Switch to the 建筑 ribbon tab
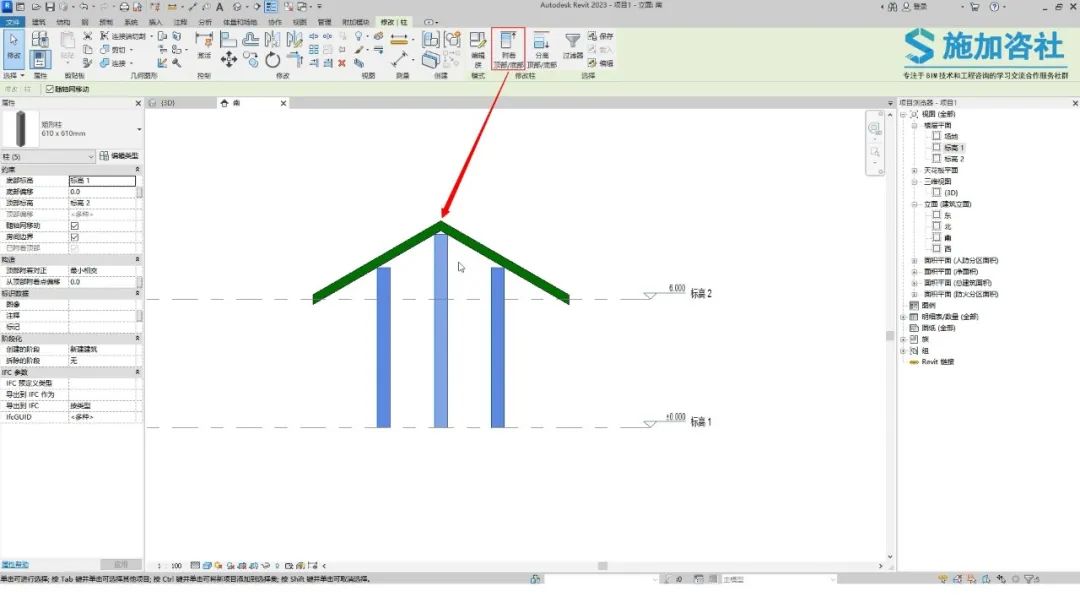1080x608 pixels. (39, 22)
